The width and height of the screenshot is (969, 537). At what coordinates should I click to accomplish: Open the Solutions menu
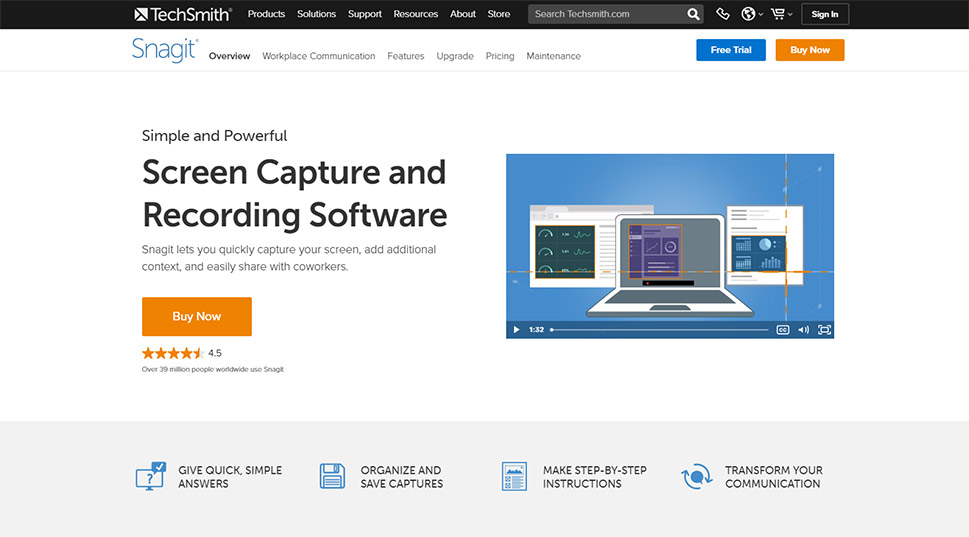pos(316,14)
